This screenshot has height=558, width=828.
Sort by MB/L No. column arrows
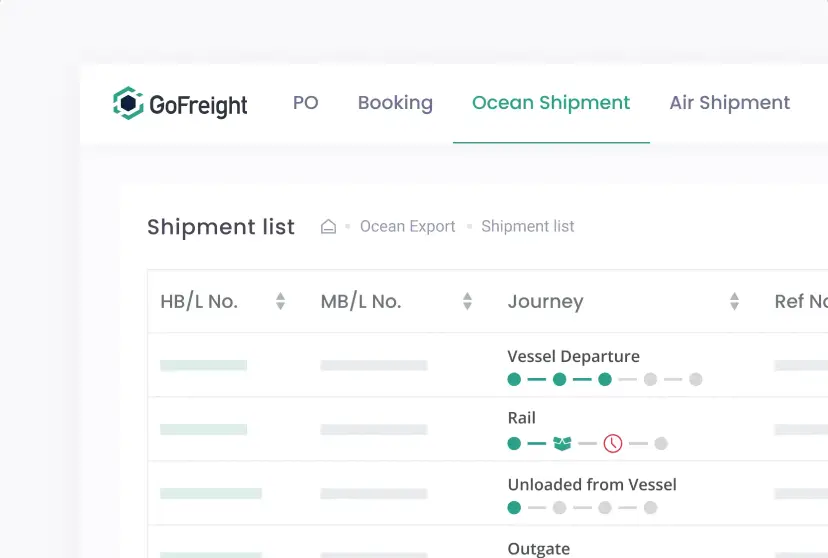click(467, 301)
